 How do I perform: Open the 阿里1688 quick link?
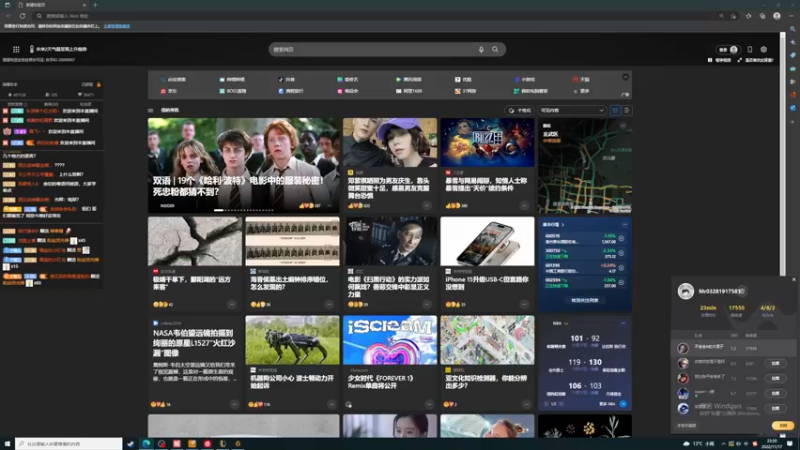coord(409,91)
